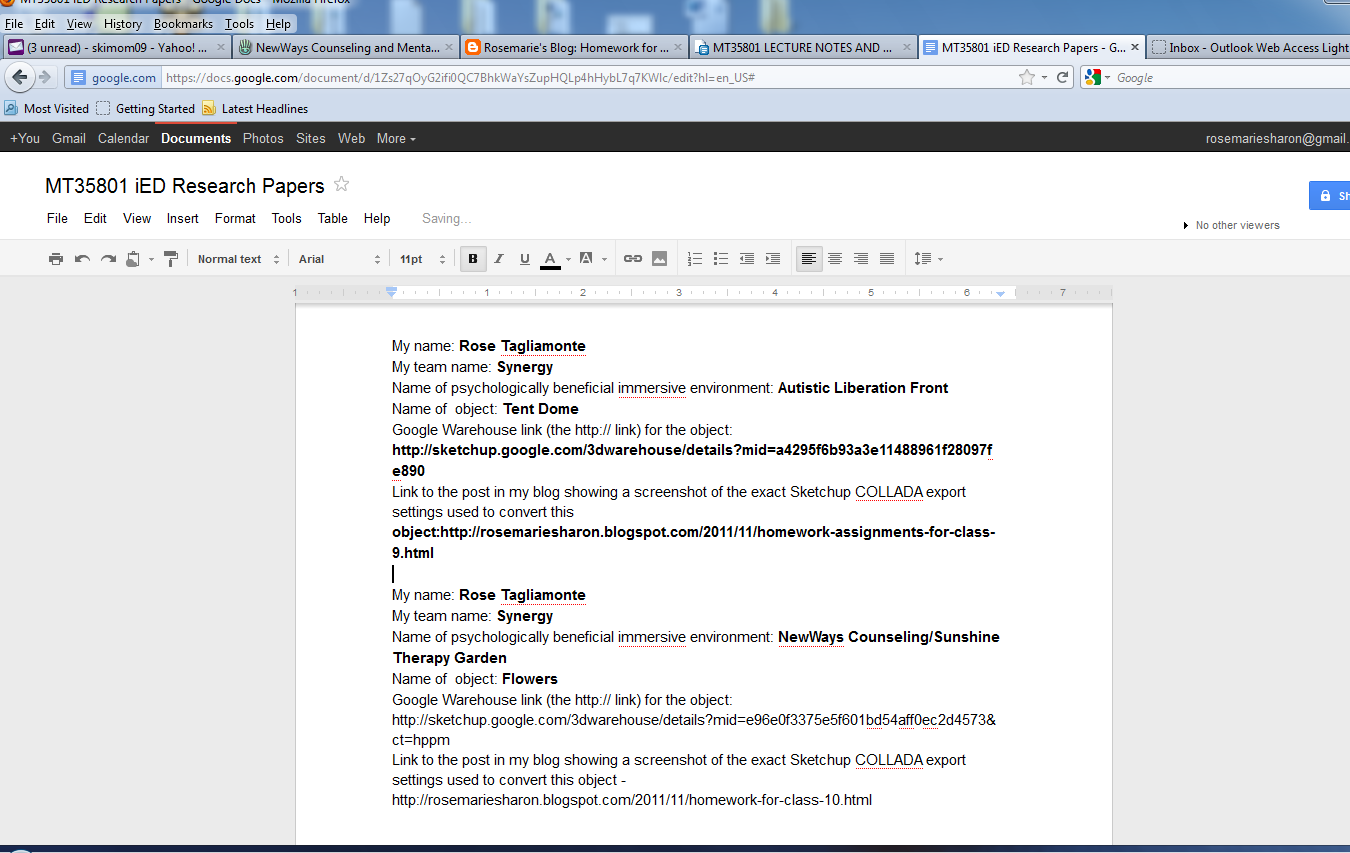
Task: Open Firefox History menu
Action: tap(123, 23)
